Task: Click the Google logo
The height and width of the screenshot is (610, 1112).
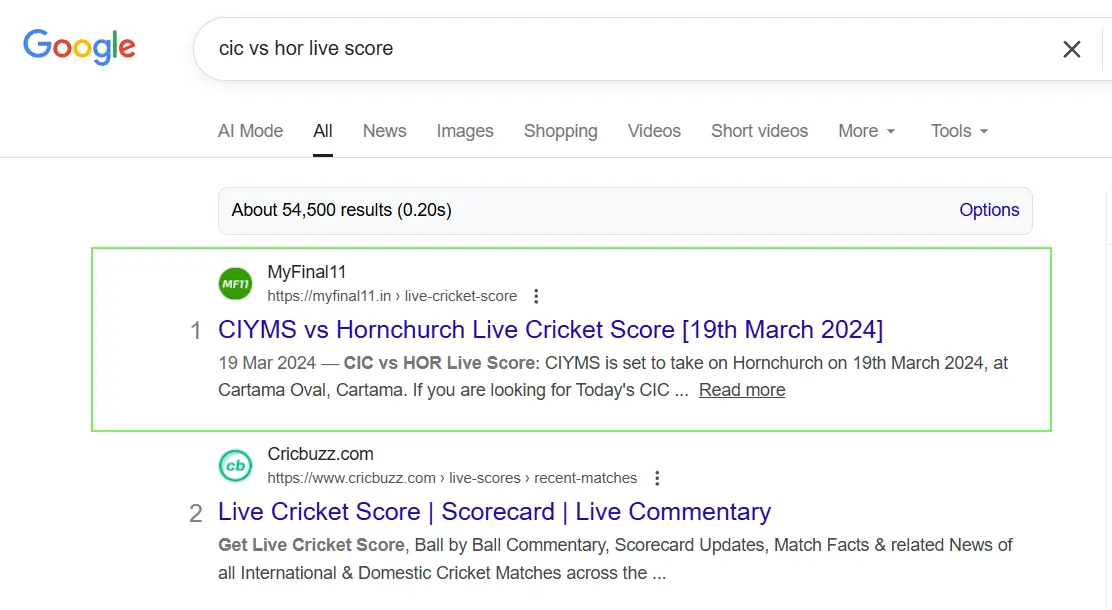Action: [80, 47]
